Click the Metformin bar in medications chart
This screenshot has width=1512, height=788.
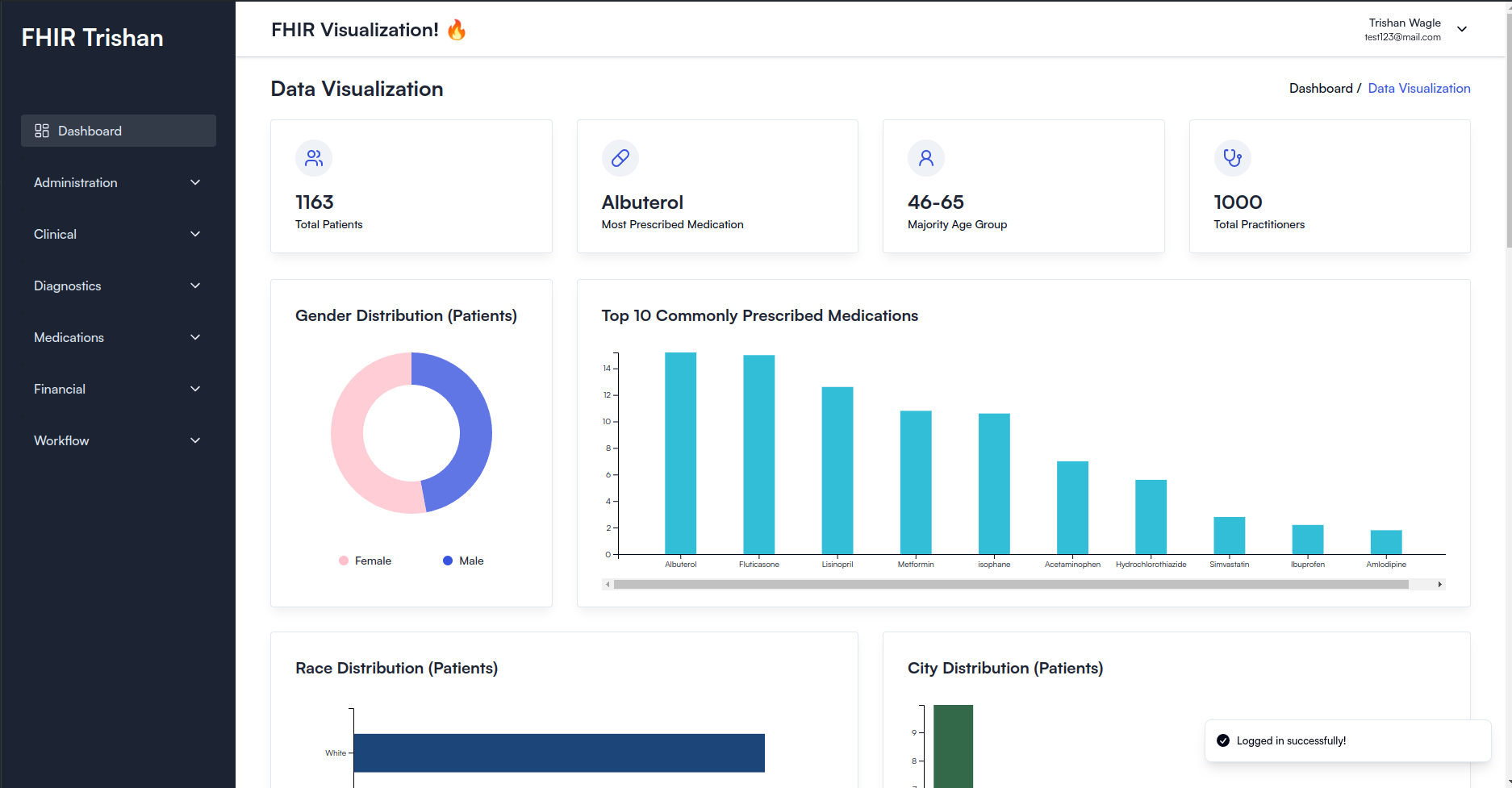[x=916, y=482]
